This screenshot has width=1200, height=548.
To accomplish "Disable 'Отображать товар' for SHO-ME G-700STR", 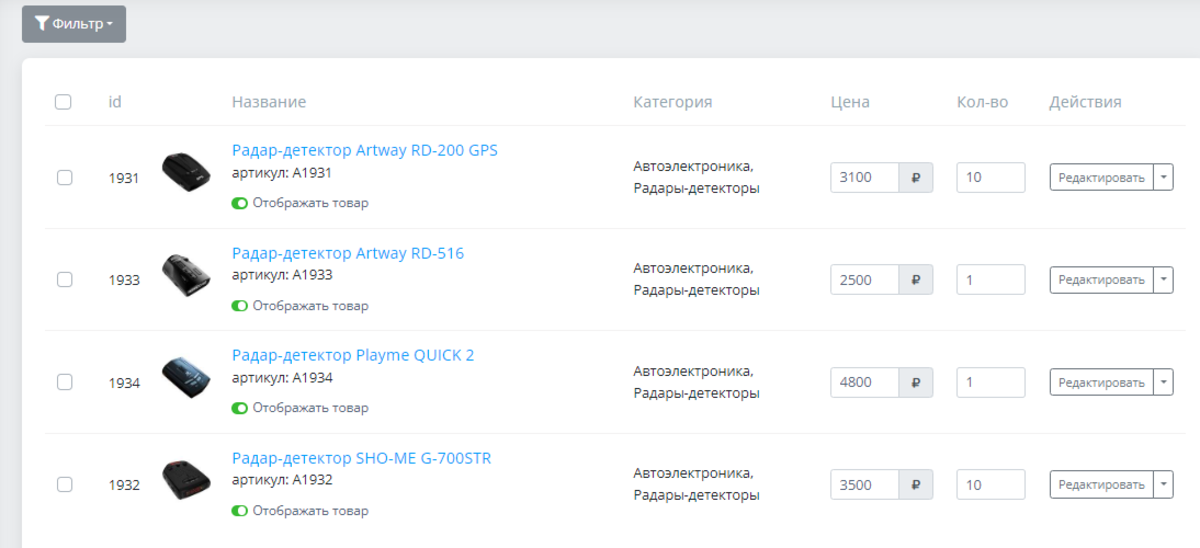I will (x=240, y=511).
